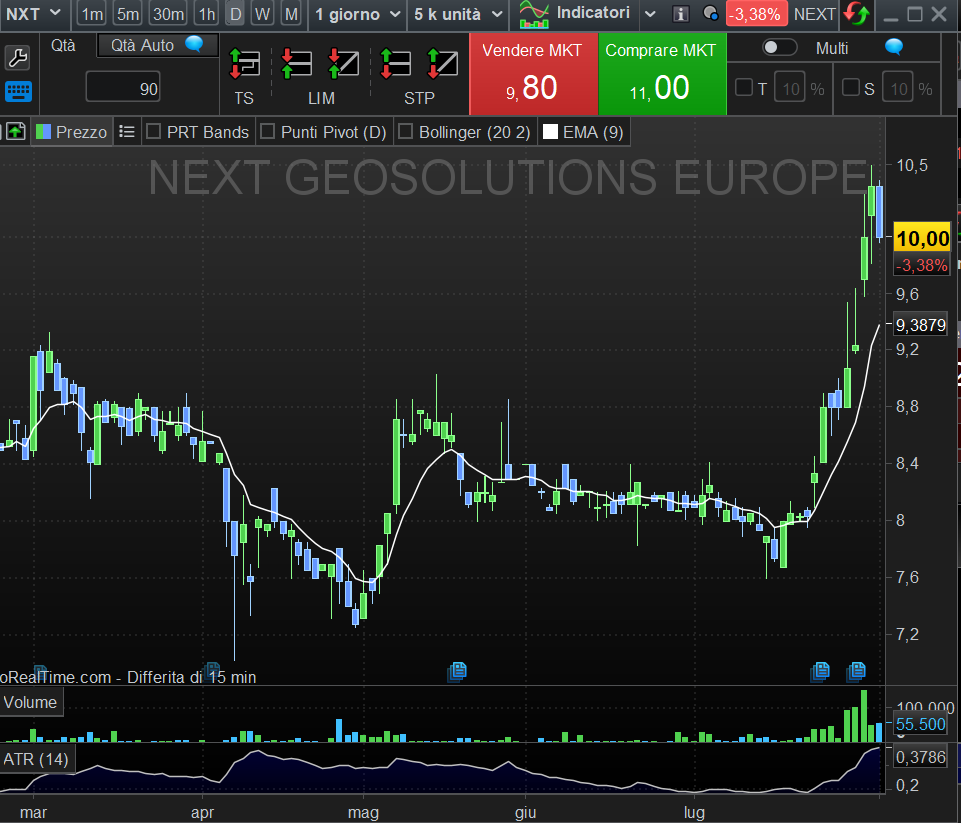Select the 5m timeframe
Screen dimensions: 961x823
(x=128, y=14)
